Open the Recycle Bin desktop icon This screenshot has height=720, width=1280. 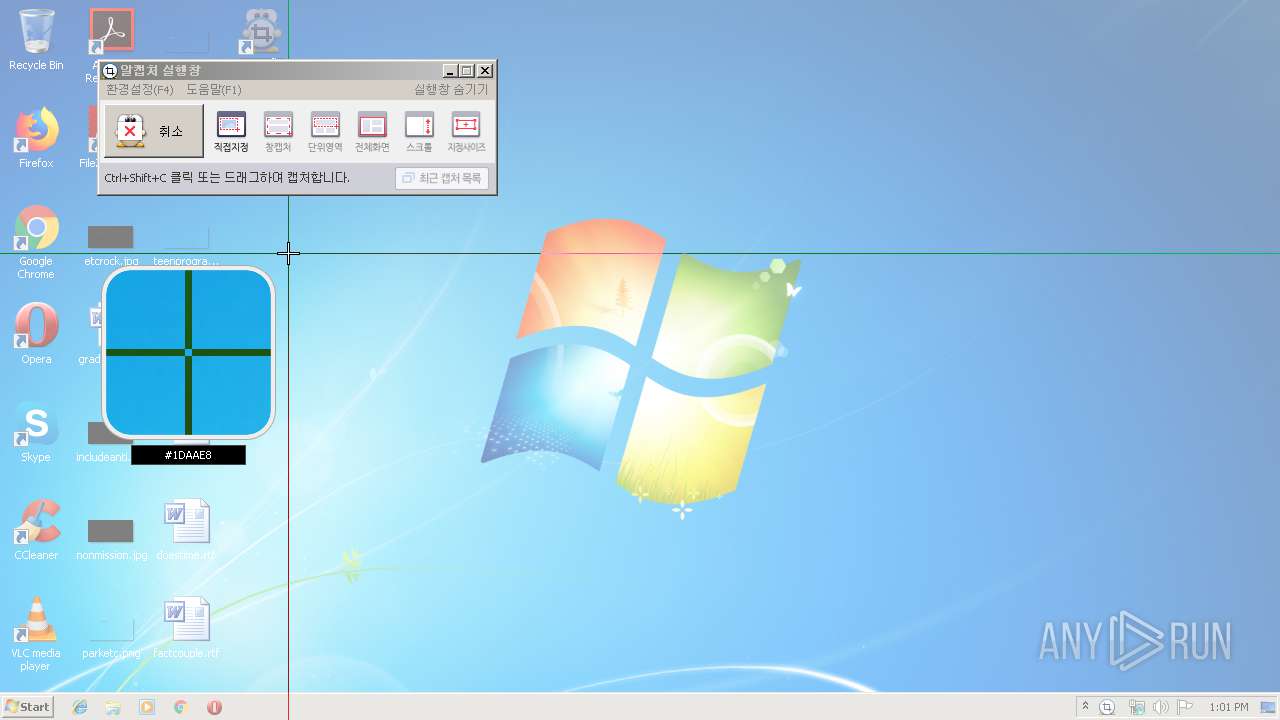(36, 40)
